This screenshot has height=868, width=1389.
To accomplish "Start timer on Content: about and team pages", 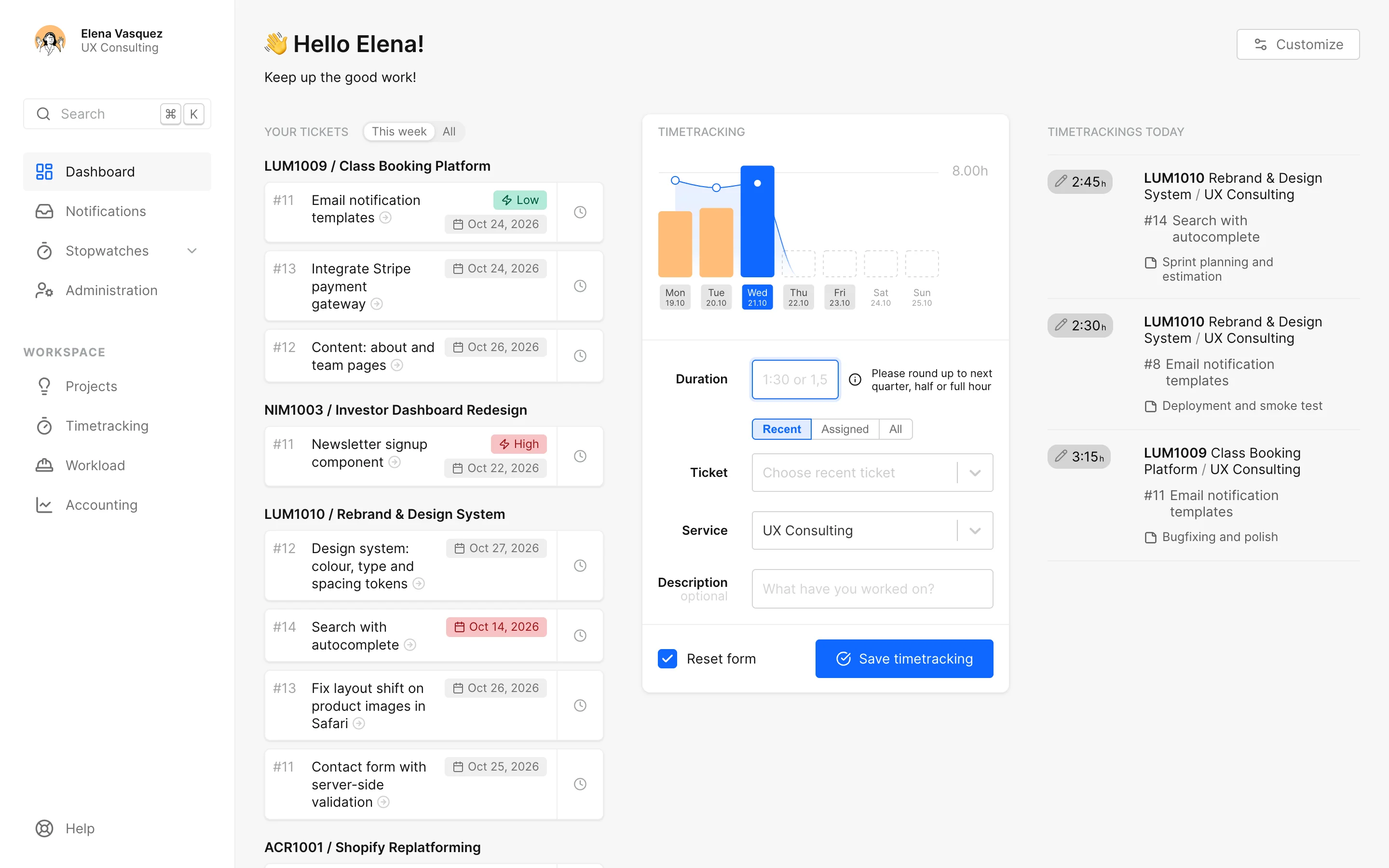I will 580,356.
